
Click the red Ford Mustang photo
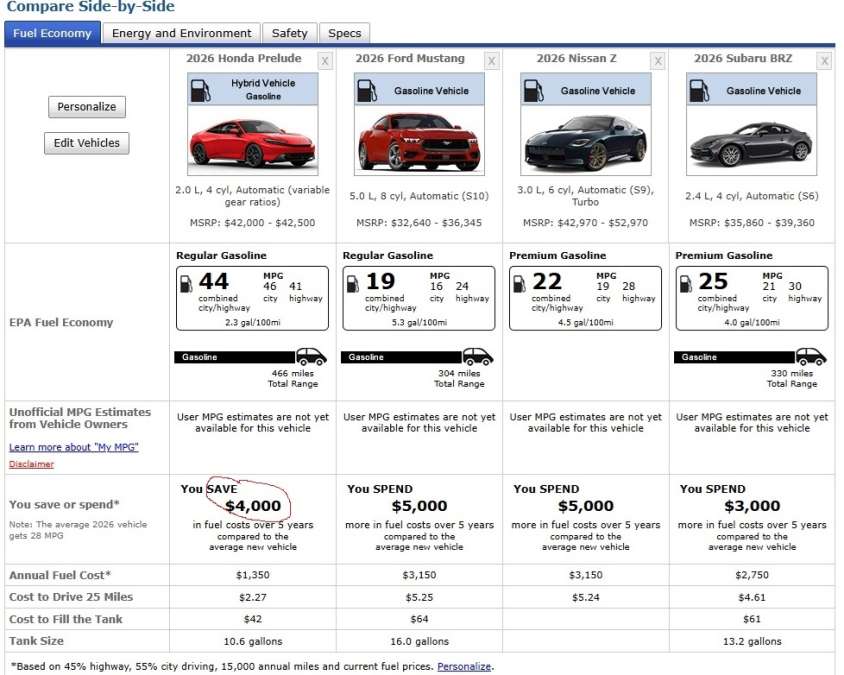(x=419, y=140)
